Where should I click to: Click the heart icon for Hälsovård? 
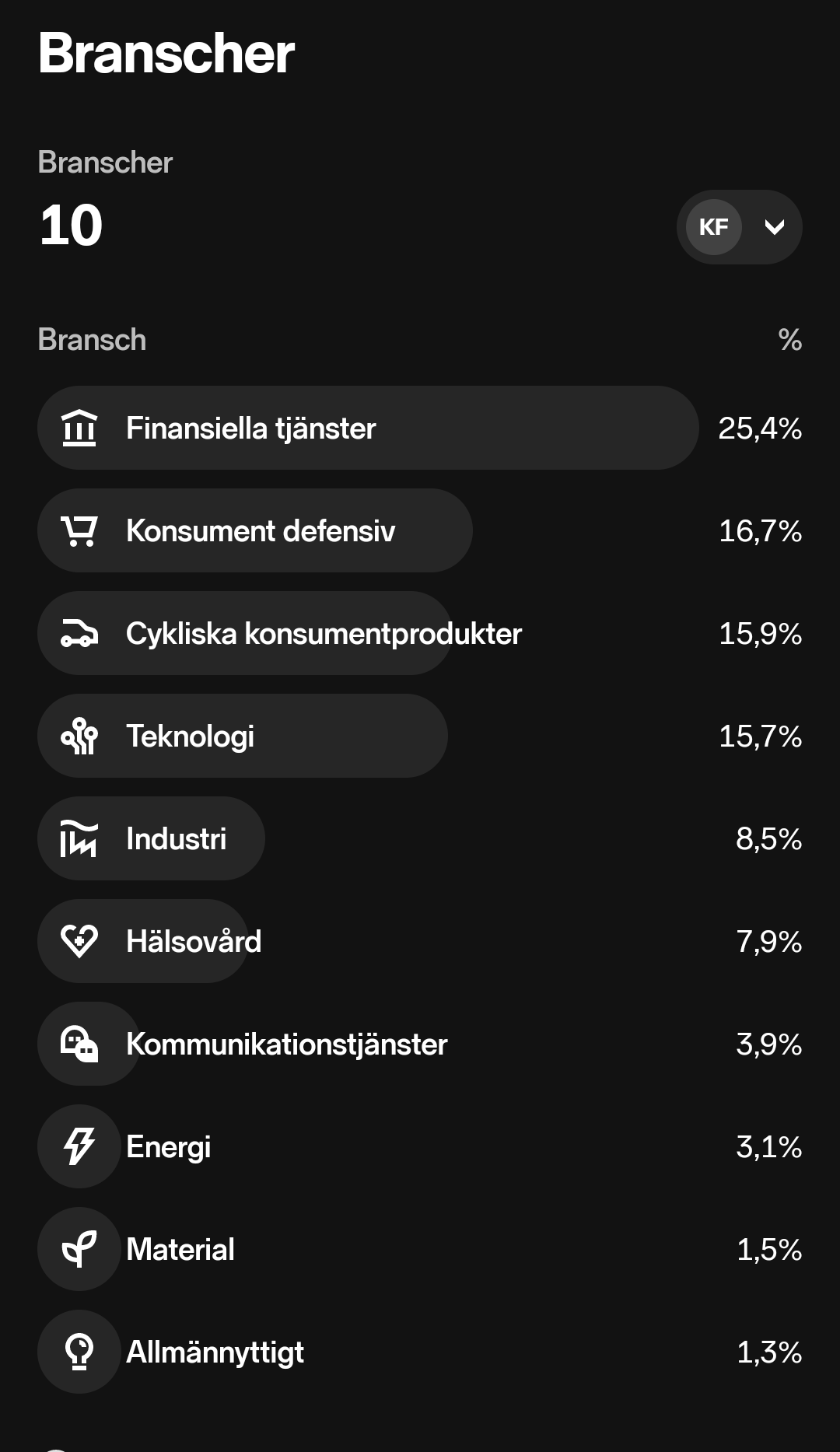click(79, 942)
